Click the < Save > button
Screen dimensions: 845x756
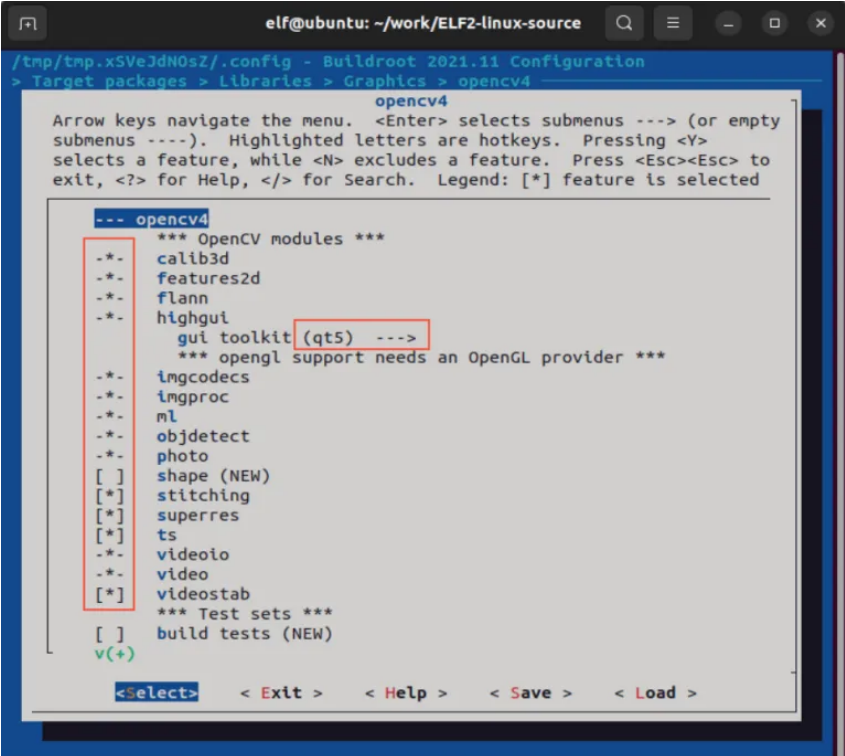(531, 693)
